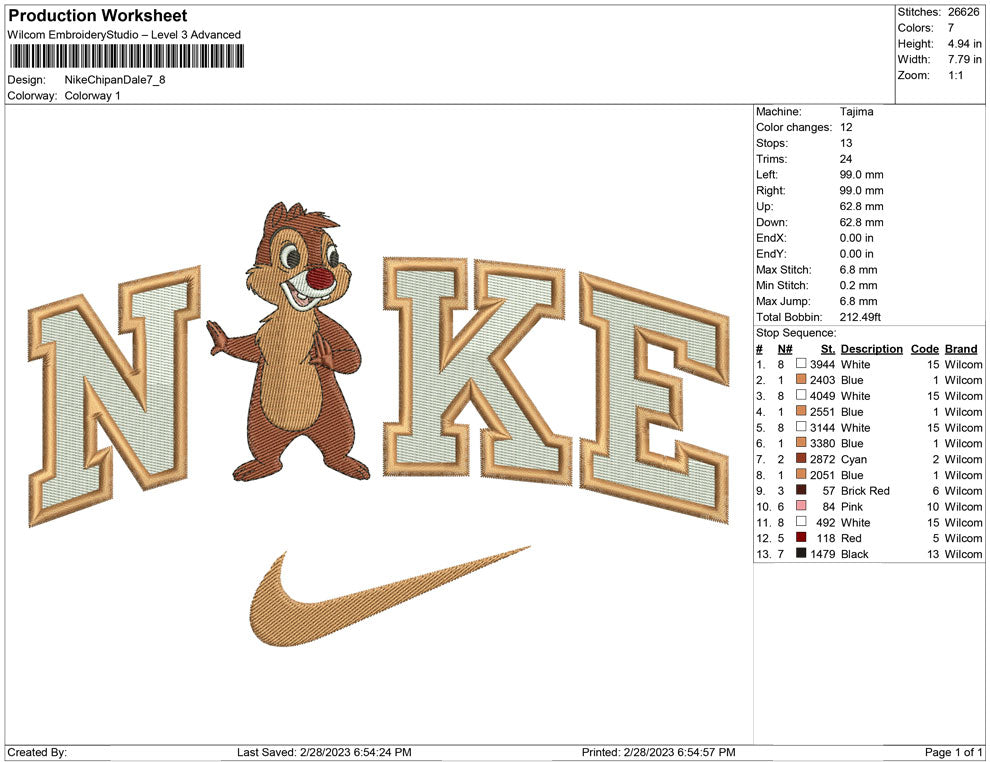Click the tan swatch in the 2403 Blue row

click(801, 379)
